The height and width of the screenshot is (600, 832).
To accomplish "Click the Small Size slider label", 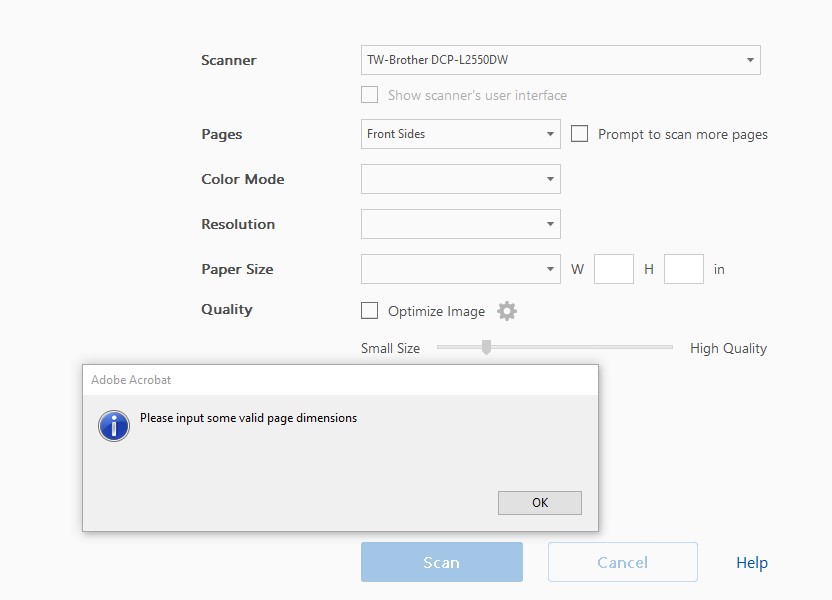I will 390,348.
